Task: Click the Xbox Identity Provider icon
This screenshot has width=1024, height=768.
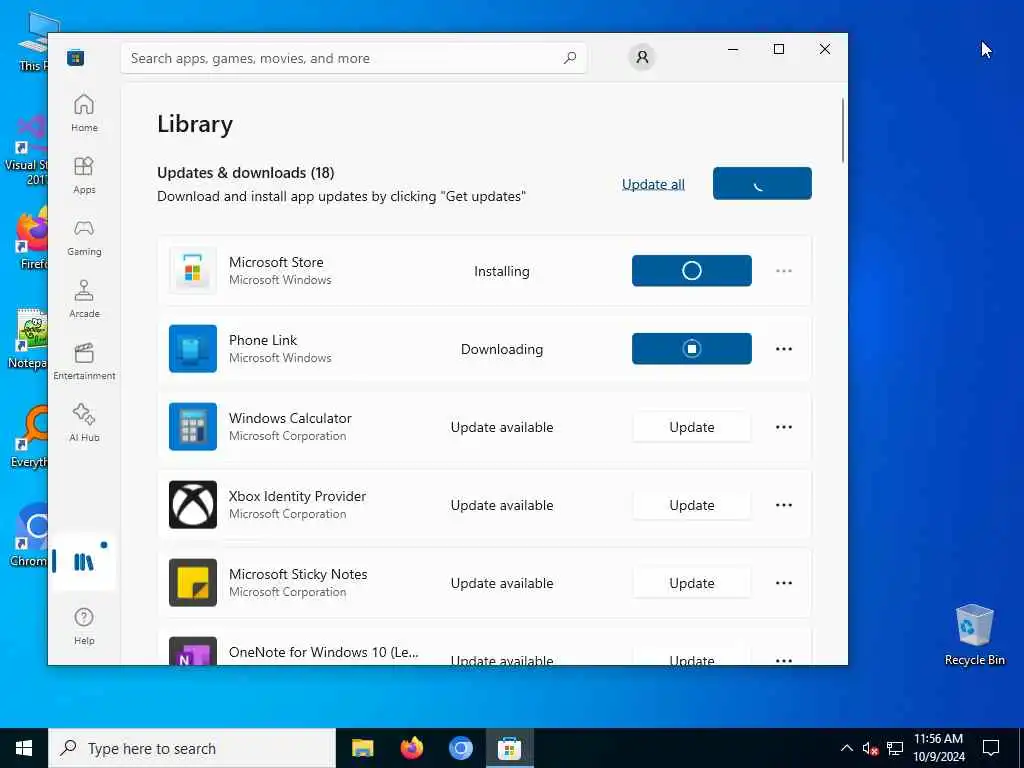Action: click(193, 505)
